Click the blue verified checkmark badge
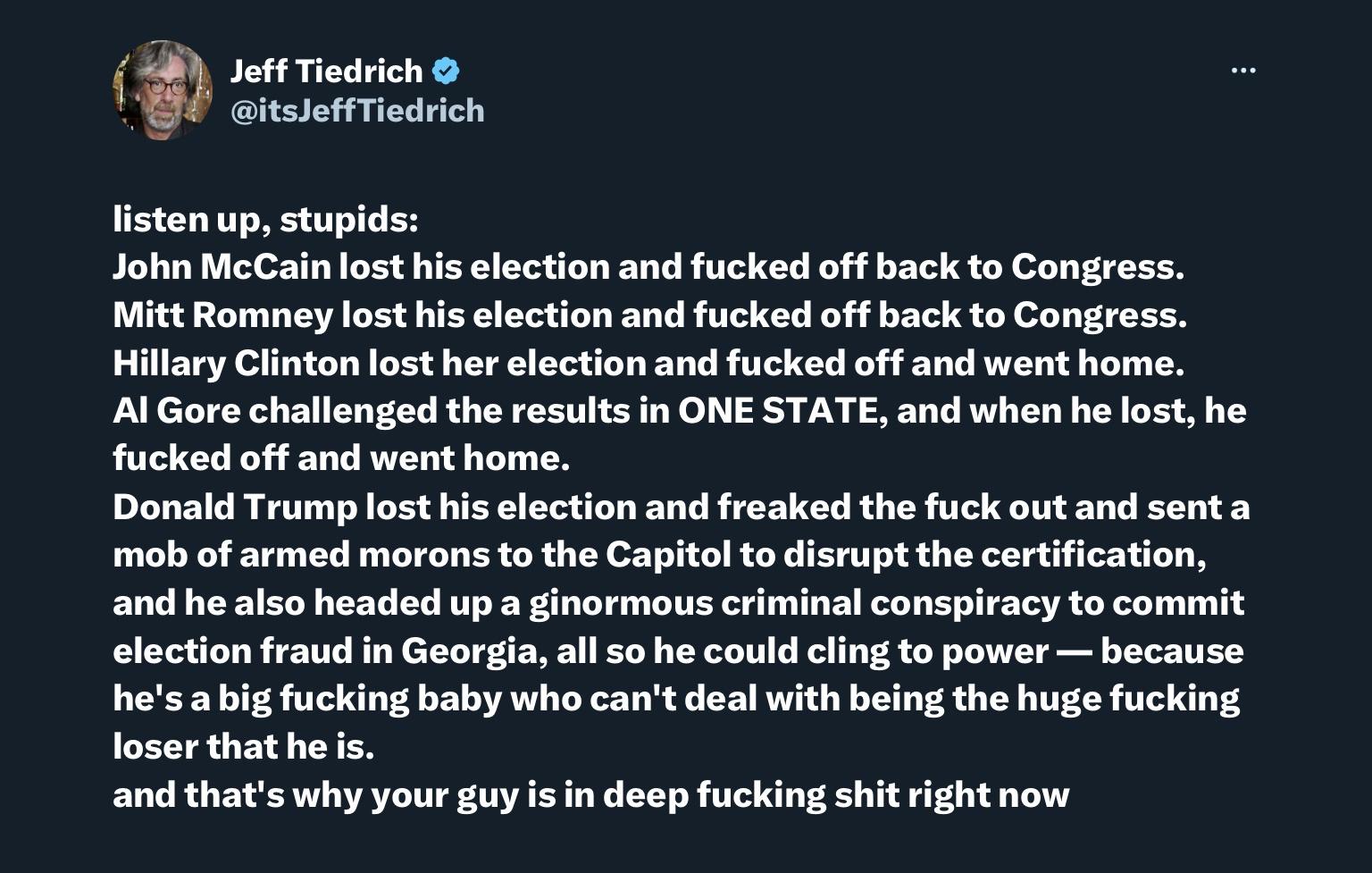The width and height of the screenshot is (1372, 873). 446,71
